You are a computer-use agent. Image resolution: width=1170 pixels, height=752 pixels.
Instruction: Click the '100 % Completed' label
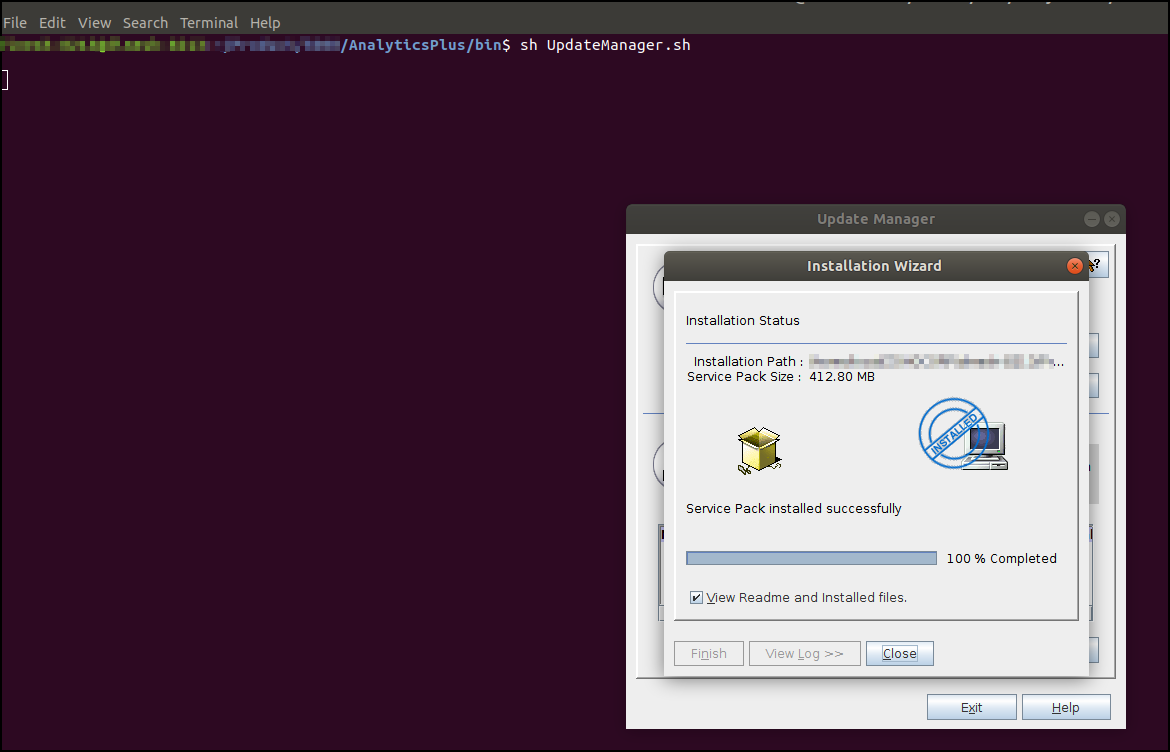tap(1001, 559)
